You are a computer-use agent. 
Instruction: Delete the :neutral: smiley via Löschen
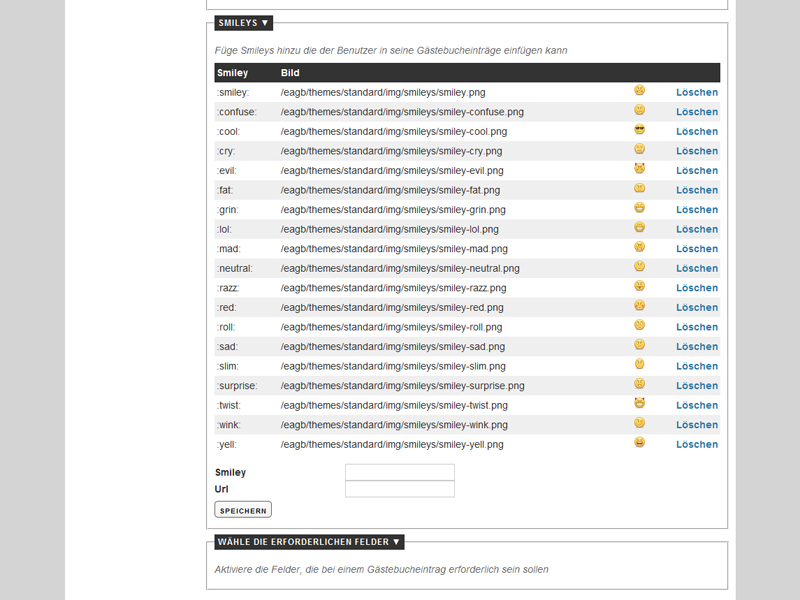[697, 268]
